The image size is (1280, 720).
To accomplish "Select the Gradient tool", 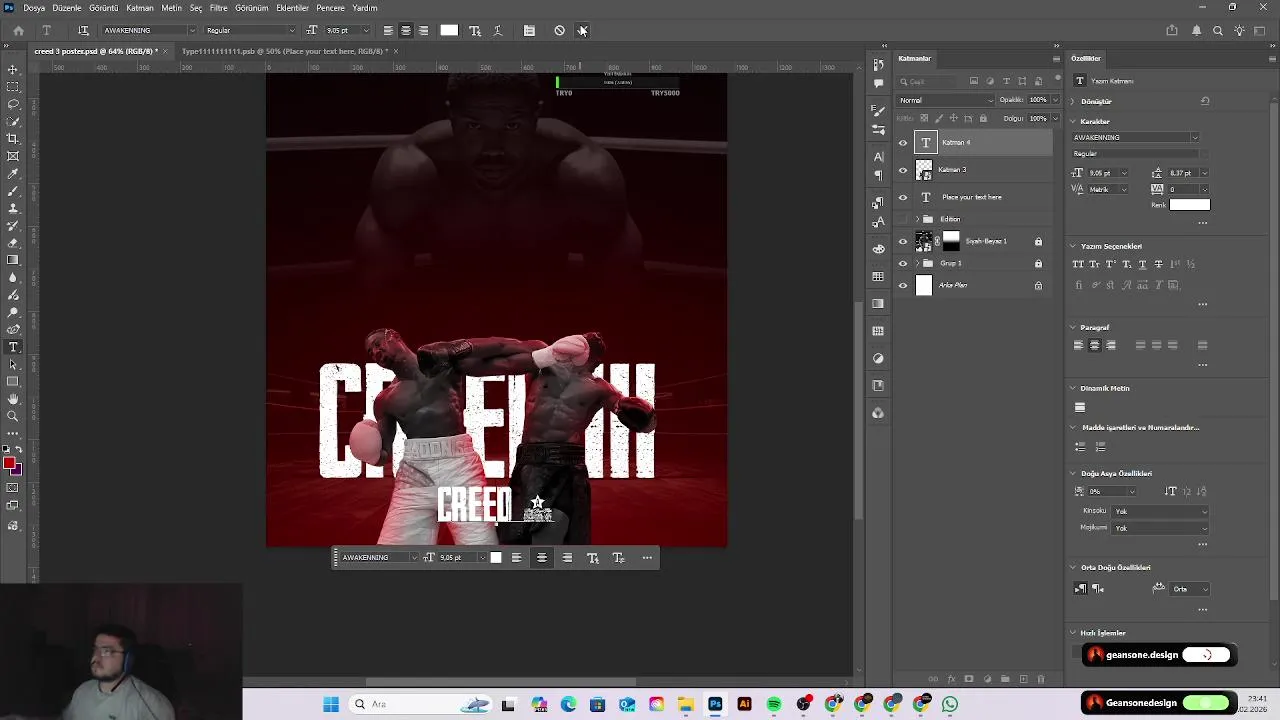I will click(13, 260).
